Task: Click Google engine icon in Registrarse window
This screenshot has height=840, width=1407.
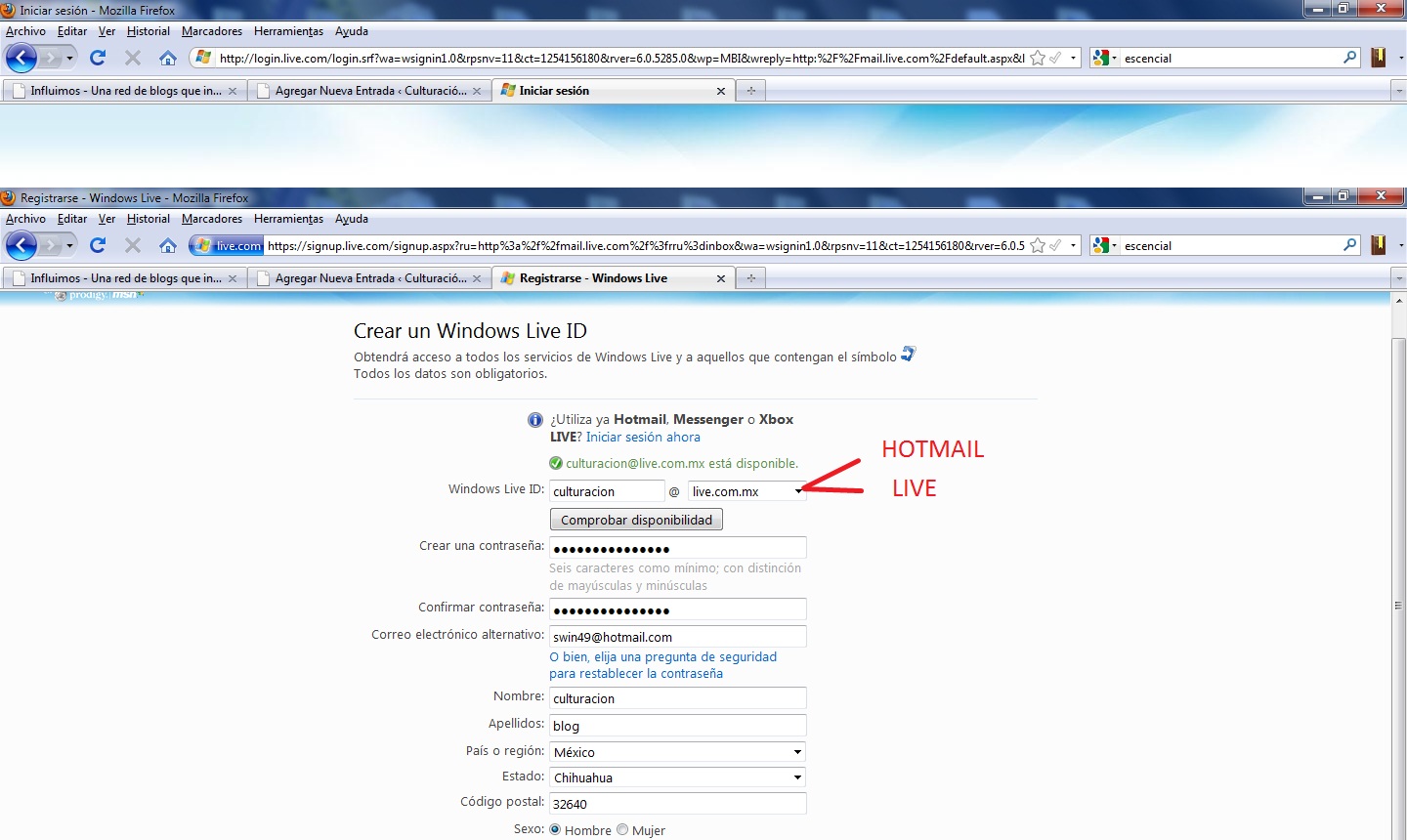Action: point(1100,245)
